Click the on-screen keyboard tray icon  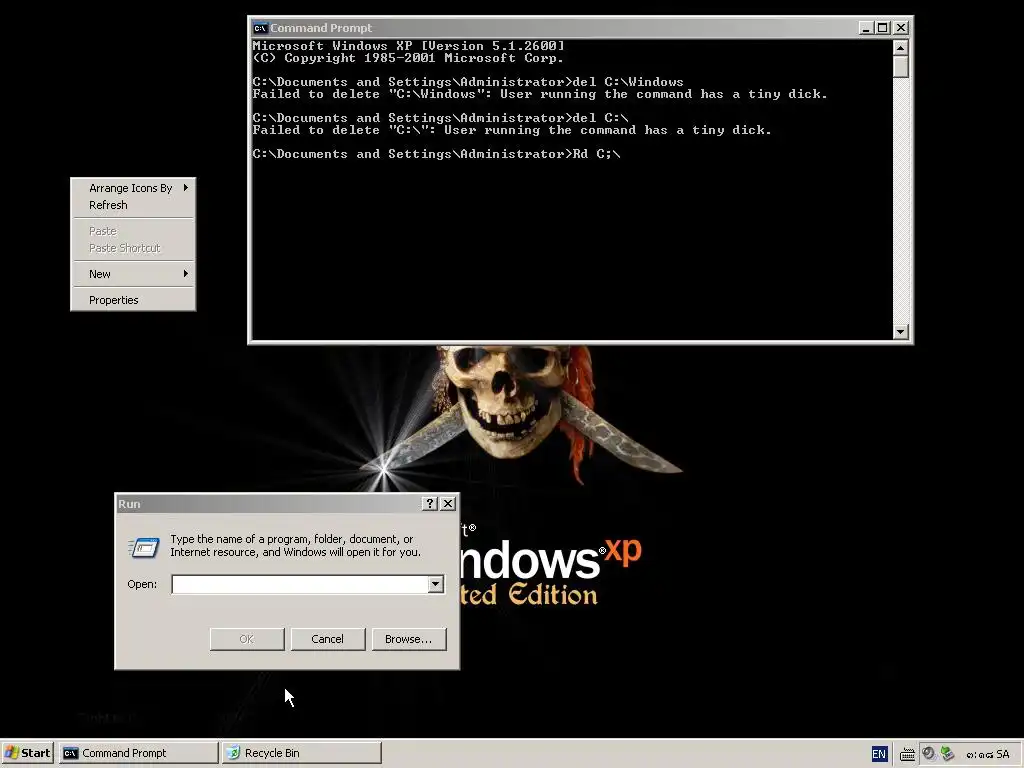907,754
